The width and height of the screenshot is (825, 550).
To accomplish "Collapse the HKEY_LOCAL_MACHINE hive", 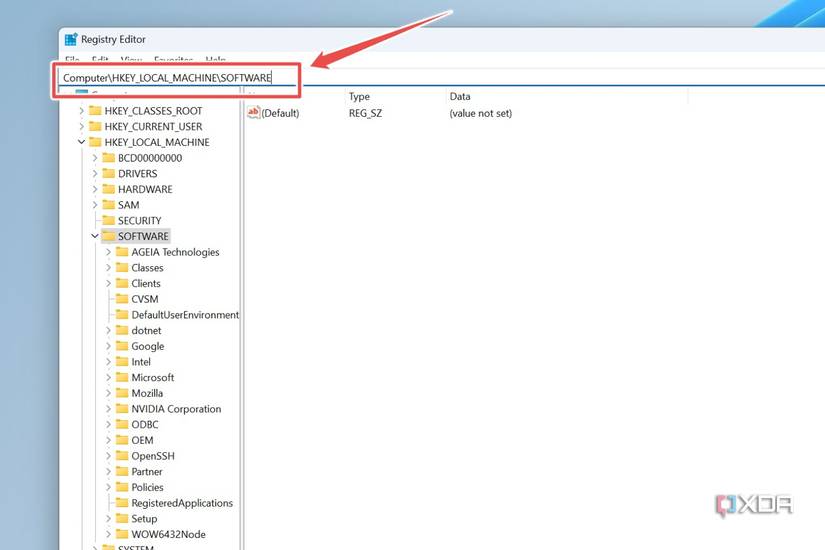I will pyautogui.click(x=82, y=143).
